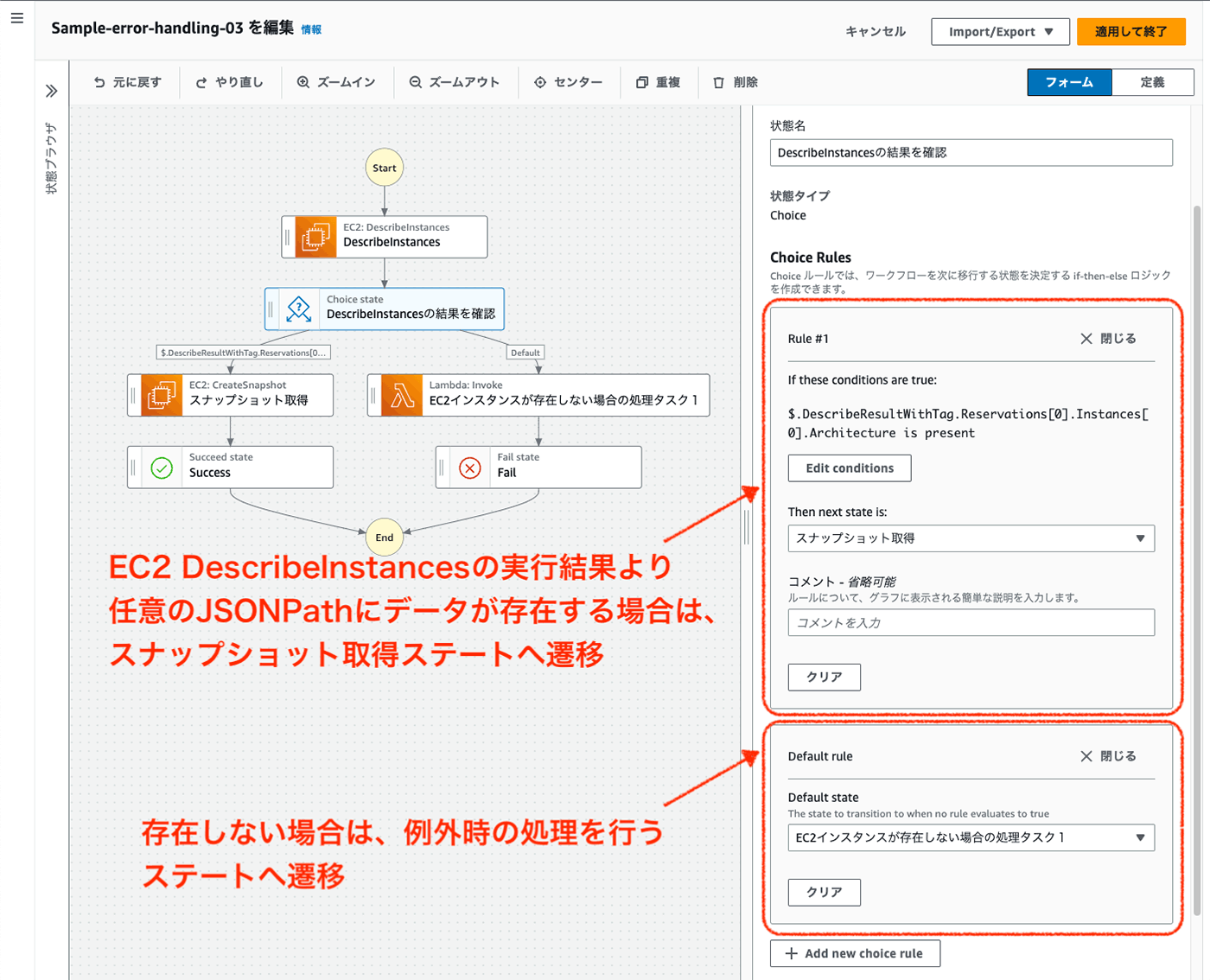Click the Default rule heading text

(x=820, y=756)
